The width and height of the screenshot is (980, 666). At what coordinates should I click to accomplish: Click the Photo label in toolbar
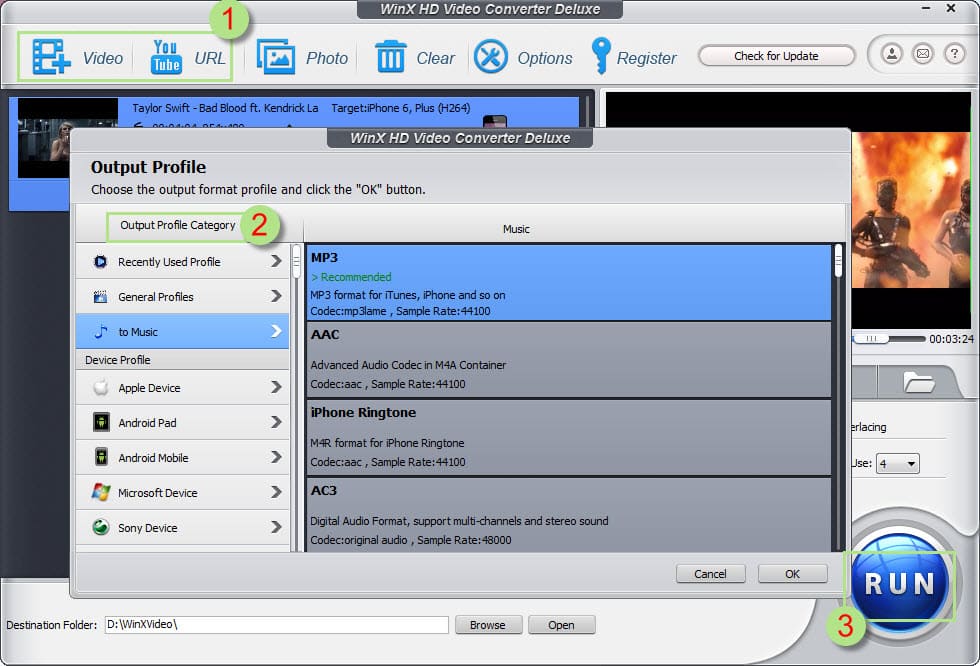327,58
